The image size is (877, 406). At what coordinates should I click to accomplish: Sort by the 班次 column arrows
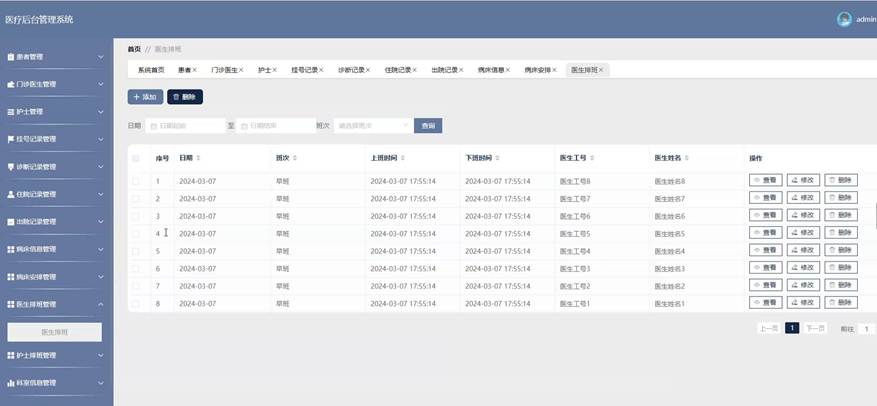pos(295,159)
